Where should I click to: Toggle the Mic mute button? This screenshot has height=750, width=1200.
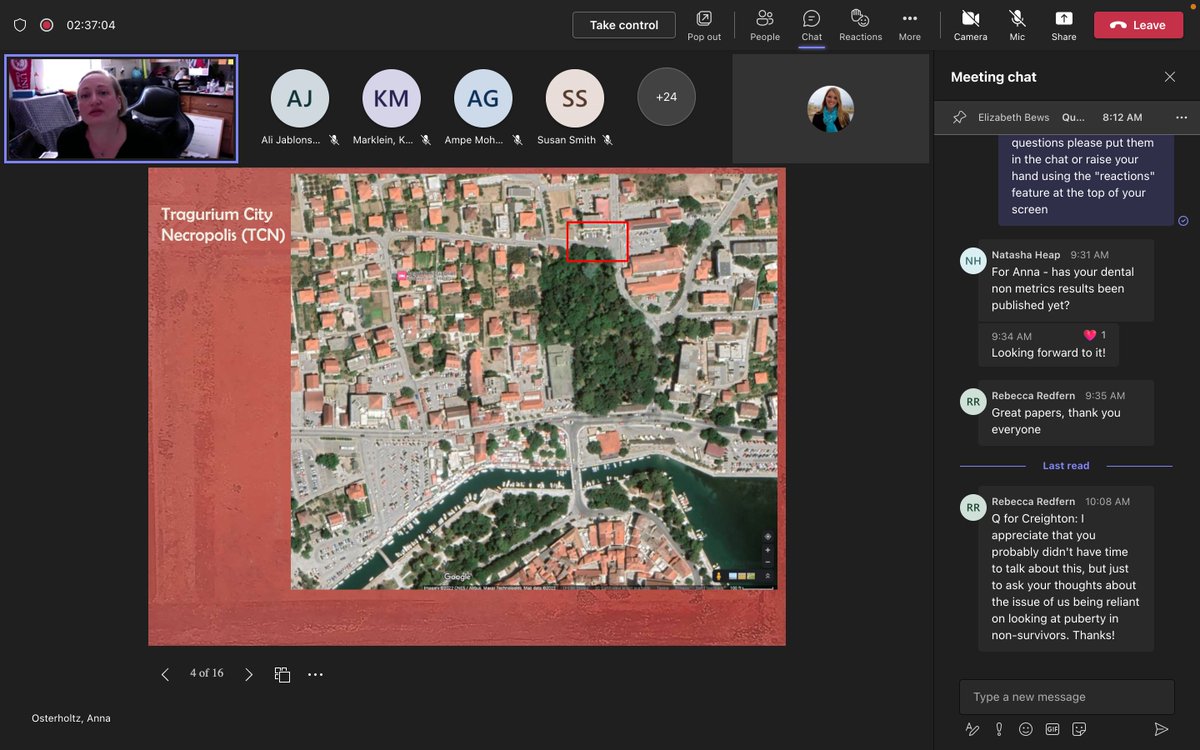1017,19
